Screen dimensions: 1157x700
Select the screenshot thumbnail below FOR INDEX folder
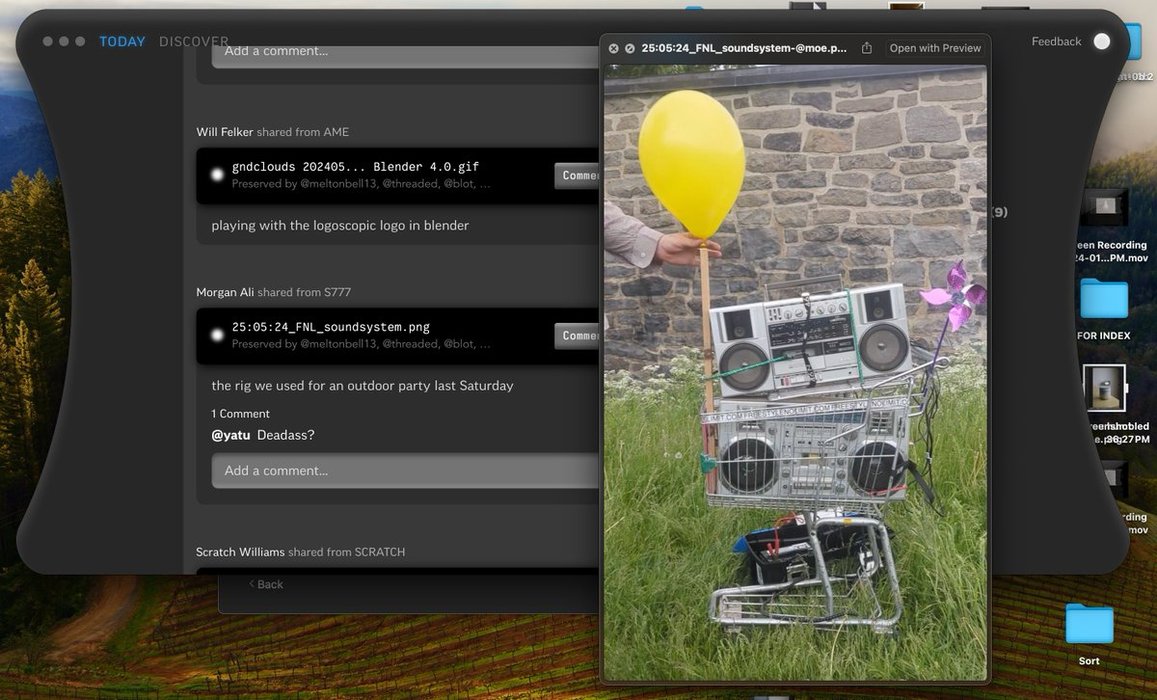click(x=1105, y=388)
